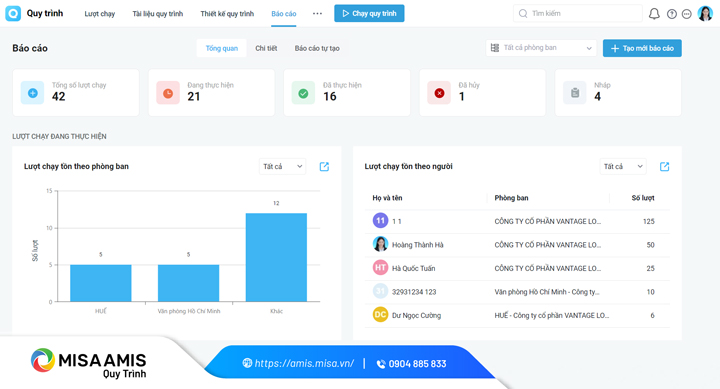
Task: Open the user profile avatar
Action: coord(705,13)
